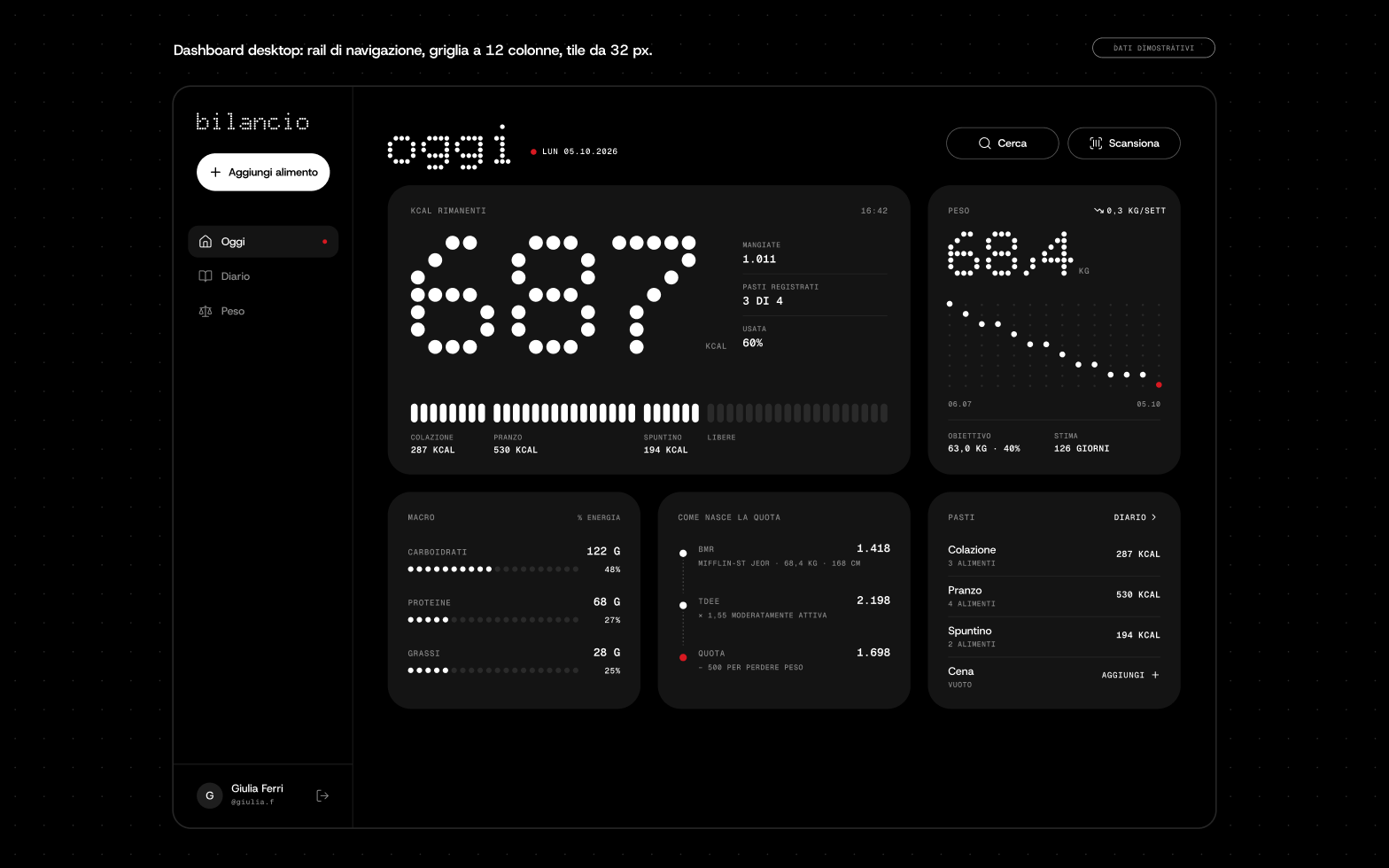Click the 68 G proteine value
1389x868 pixels.
(607, 602)
